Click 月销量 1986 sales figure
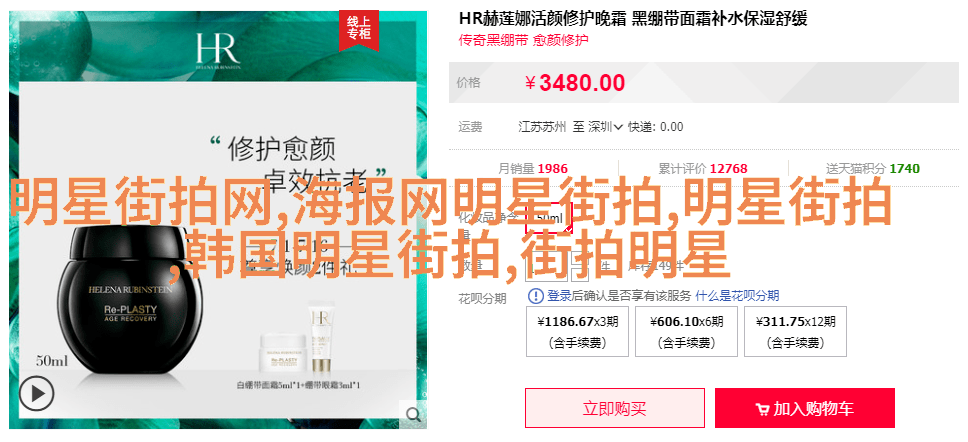 coord(533,169)
